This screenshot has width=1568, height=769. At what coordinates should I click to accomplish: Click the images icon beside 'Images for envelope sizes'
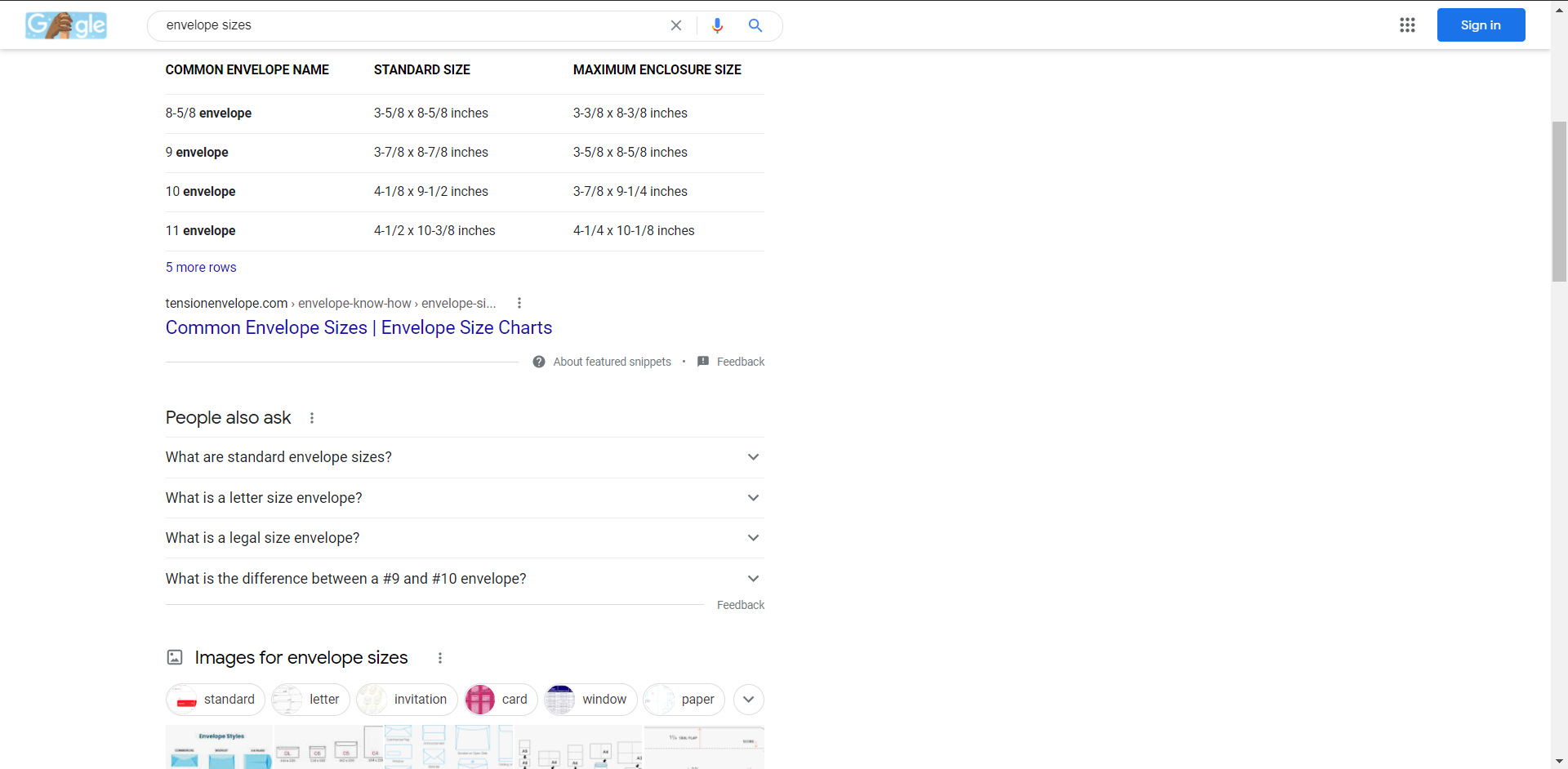point(174,657)
